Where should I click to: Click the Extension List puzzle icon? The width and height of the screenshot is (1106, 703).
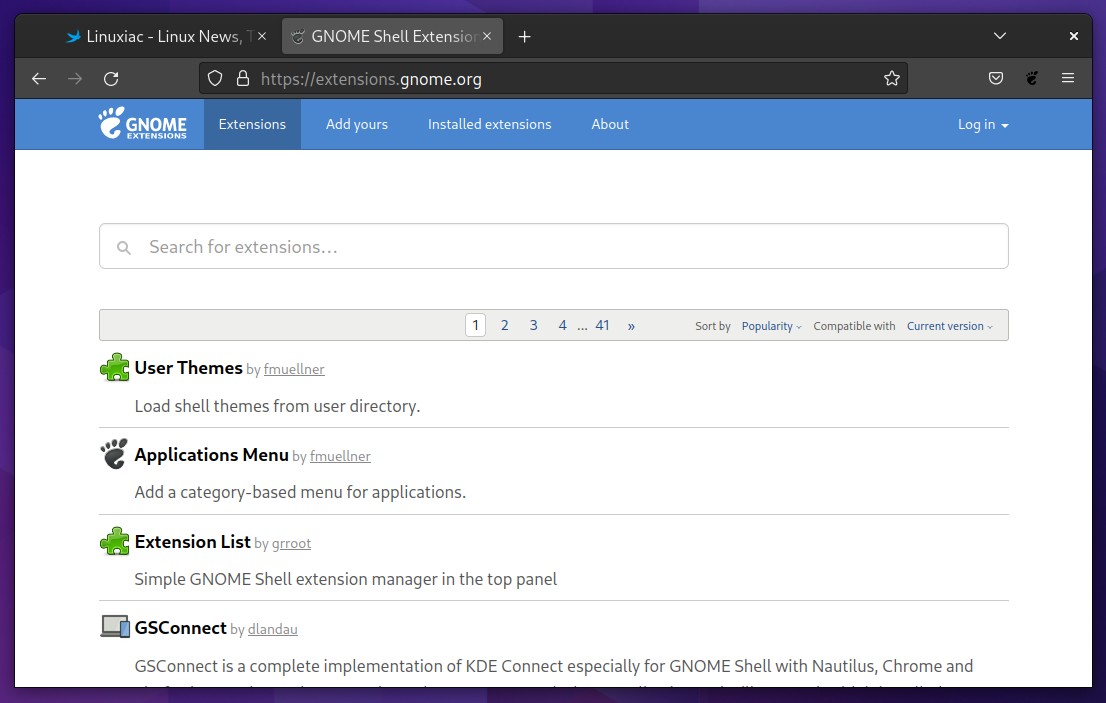pyautogui.click(x=114, y=541)
